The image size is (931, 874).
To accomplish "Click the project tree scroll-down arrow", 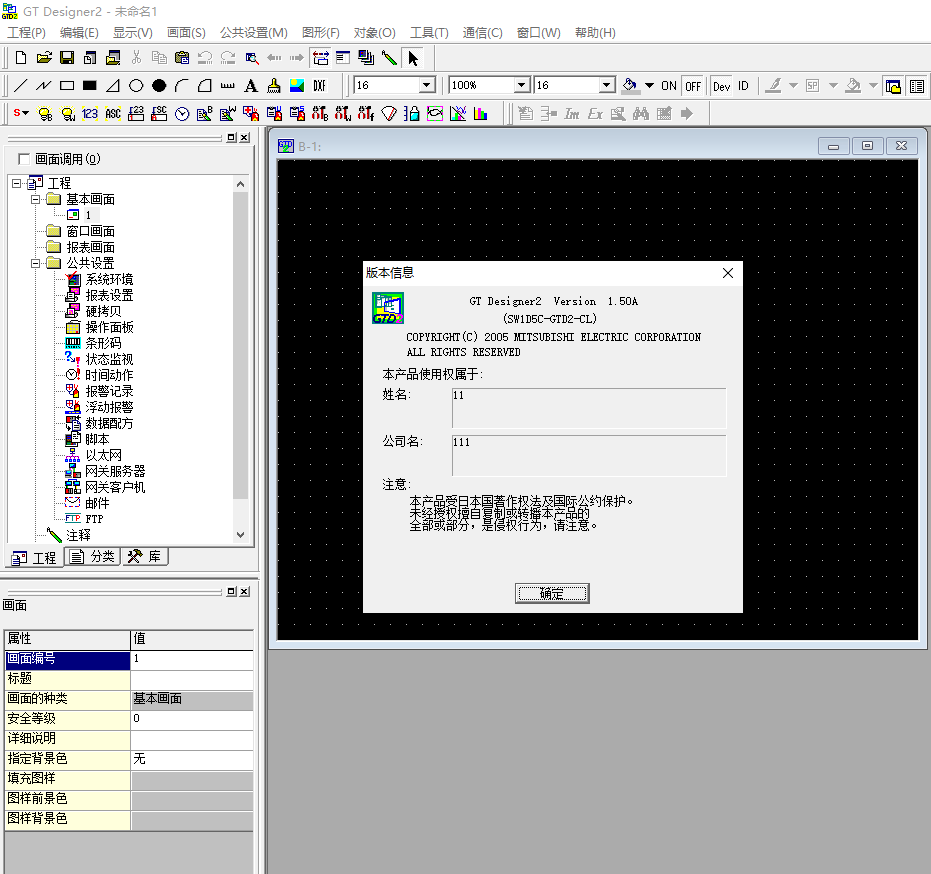I will click(240, 535).
